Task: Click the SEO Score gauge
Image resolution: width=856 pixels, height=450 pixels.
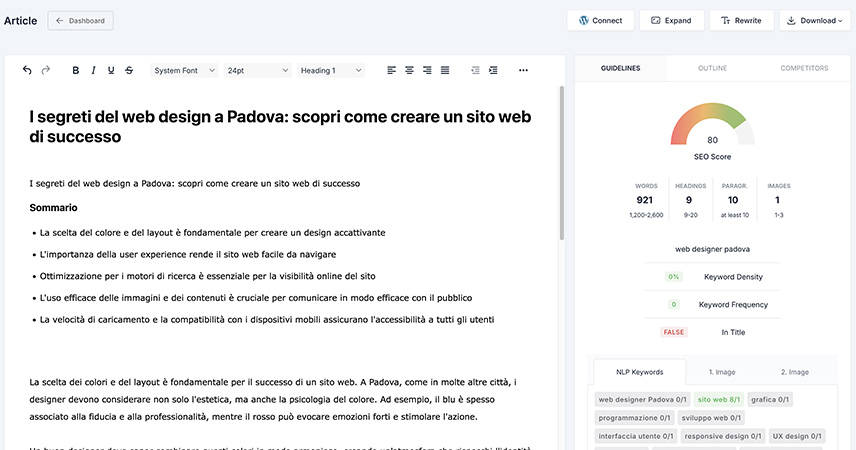Action: 712,128
